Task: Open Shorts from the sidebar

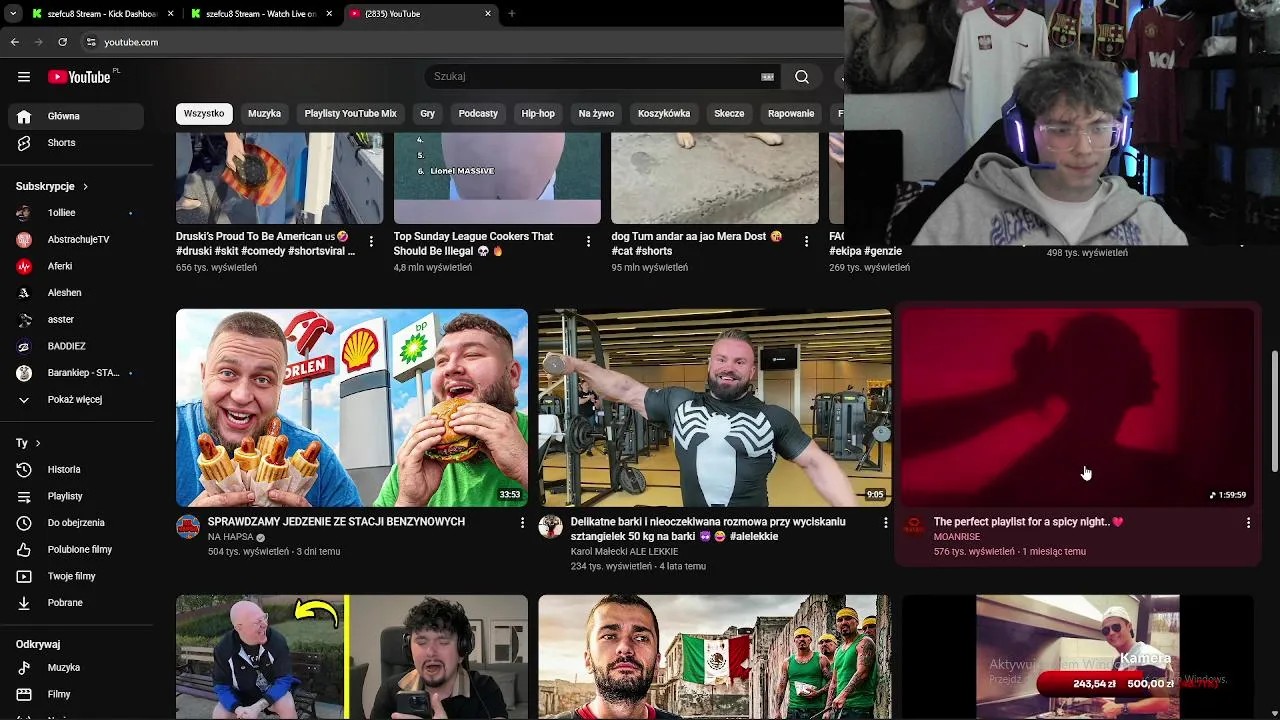Action: tap(76, 143)
